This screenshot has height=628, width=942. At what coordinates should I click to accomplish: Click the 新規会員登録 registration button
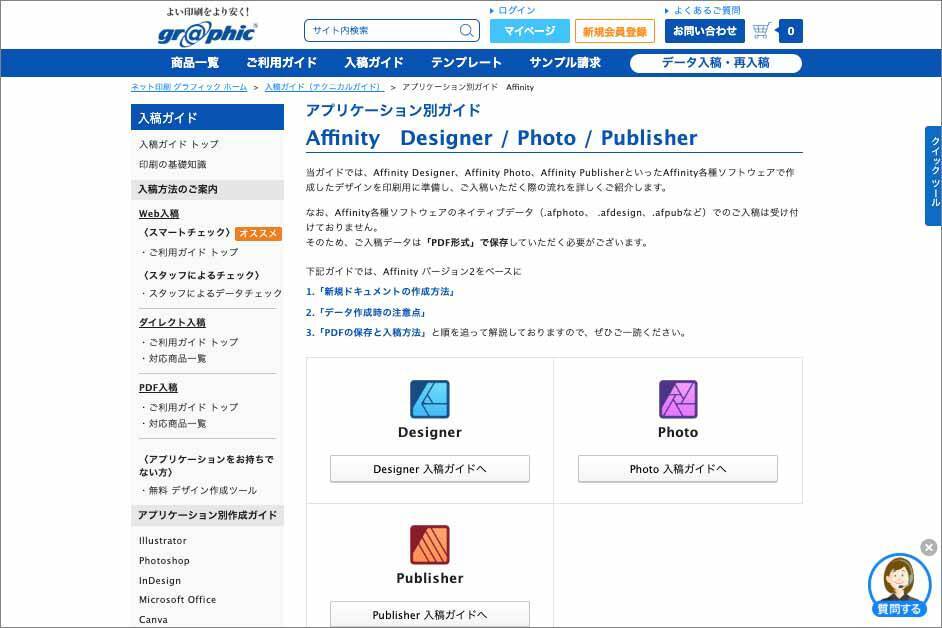613,31
